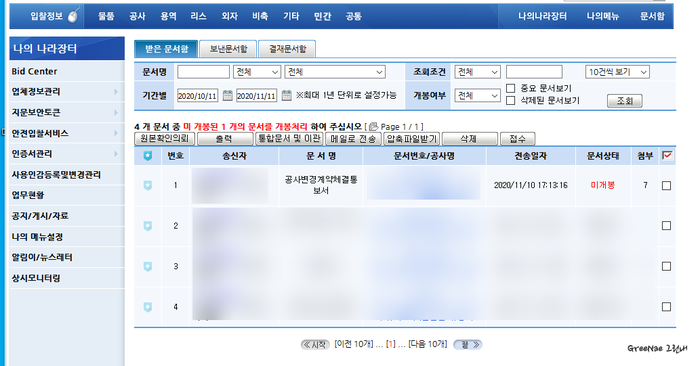This screenshot has height=366, width=700.
Task: Click the start date field 2020/10/11
Action: tap(198, 96)
